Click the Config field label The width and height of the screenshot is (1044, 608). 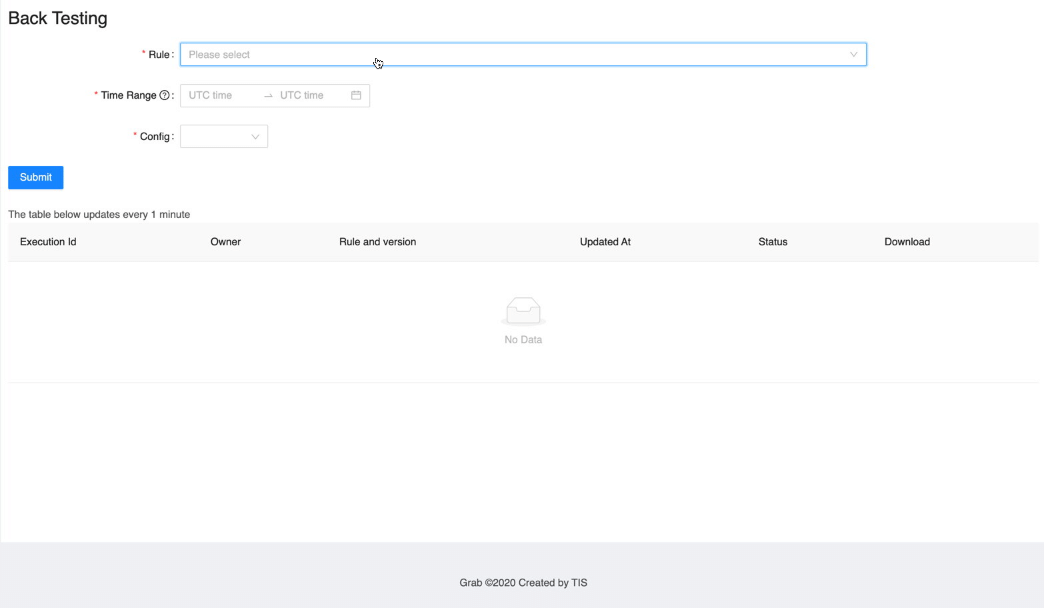coord(155,137)
